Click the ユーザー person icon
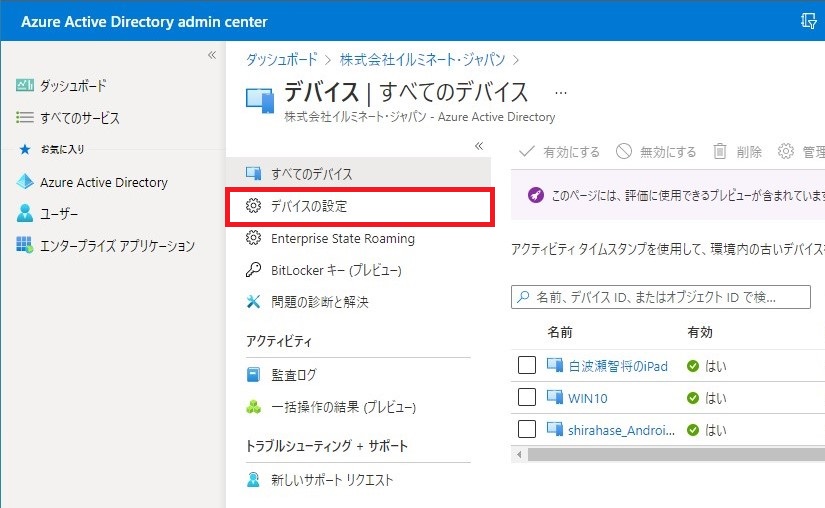 (x=25, y=213)
